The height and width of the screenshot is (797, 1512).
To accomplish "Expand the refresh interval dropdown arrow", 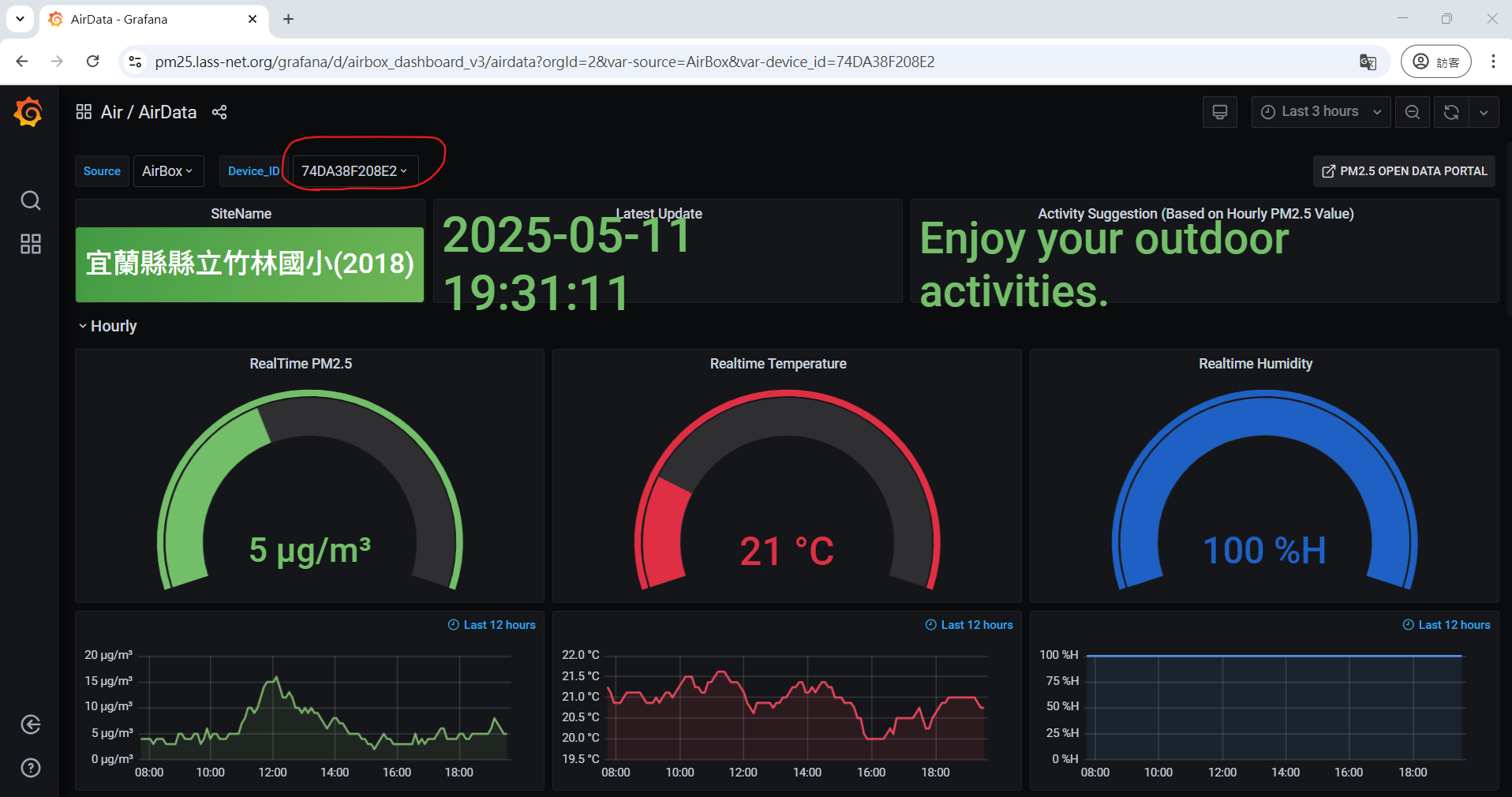I will coord(1484,112).
